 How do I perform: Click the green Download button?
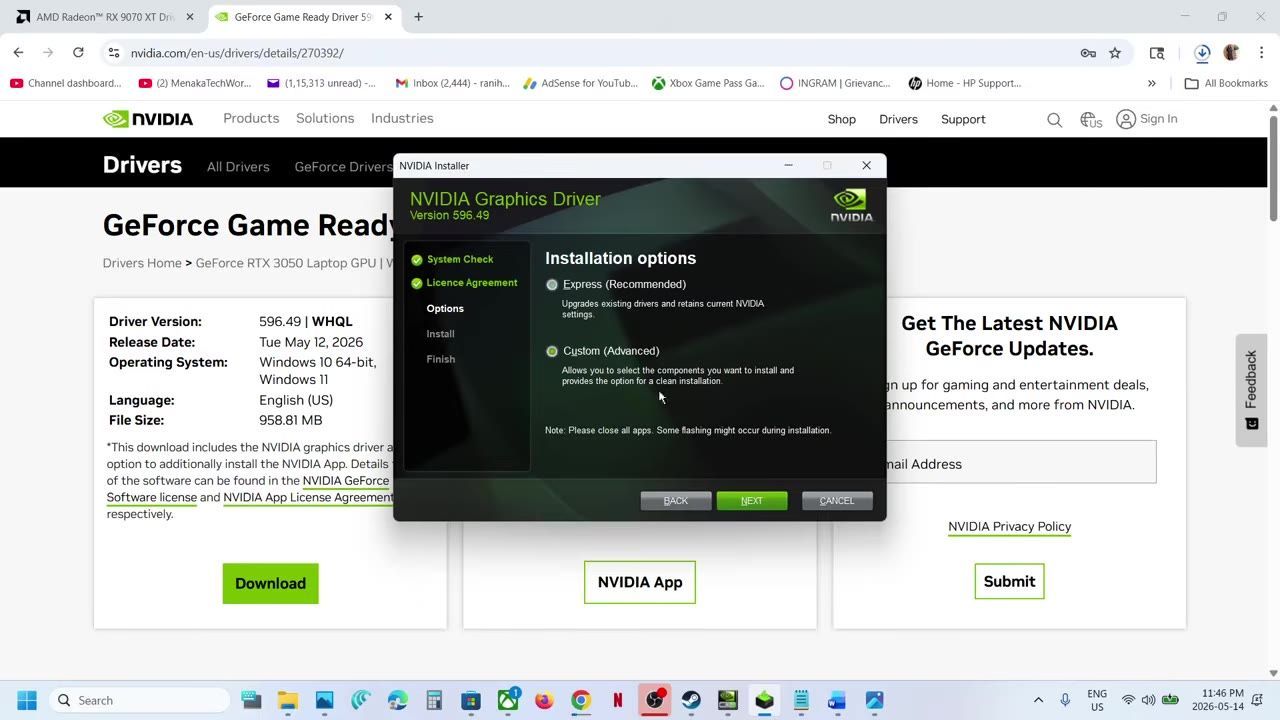270,583
